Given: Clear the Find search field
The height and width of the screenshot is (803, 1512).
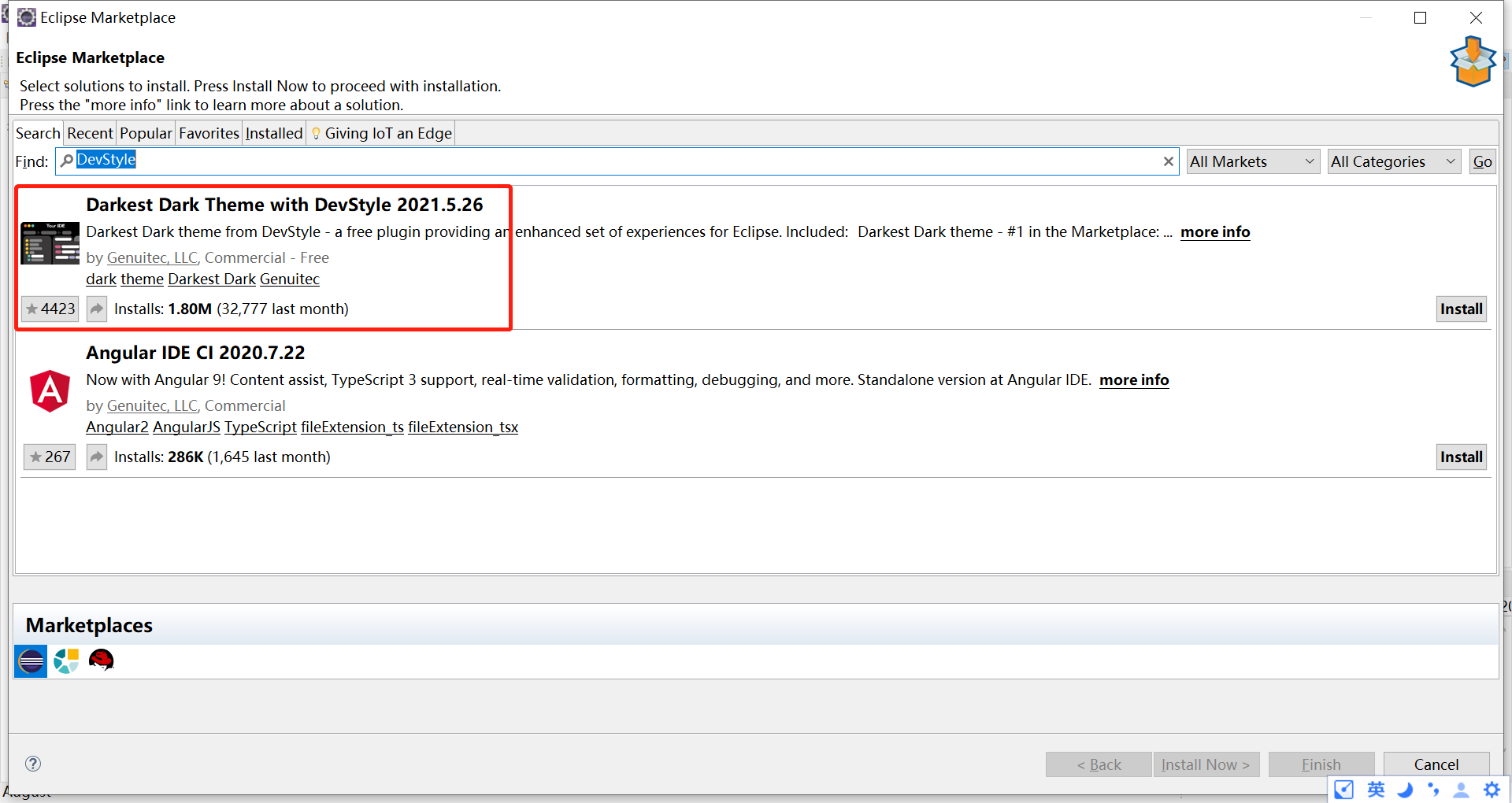Looking at the screenshot, I should (x=1169, y=161).
